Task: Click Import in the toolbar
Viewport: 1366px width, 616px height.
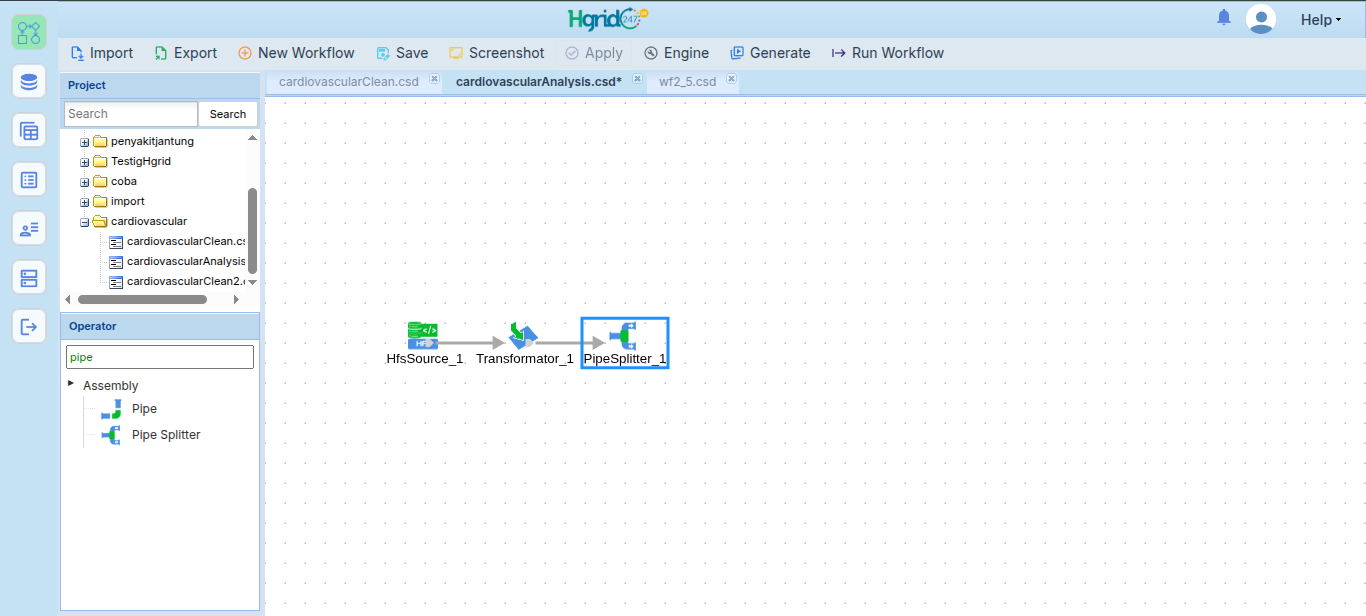Action: 101,53
